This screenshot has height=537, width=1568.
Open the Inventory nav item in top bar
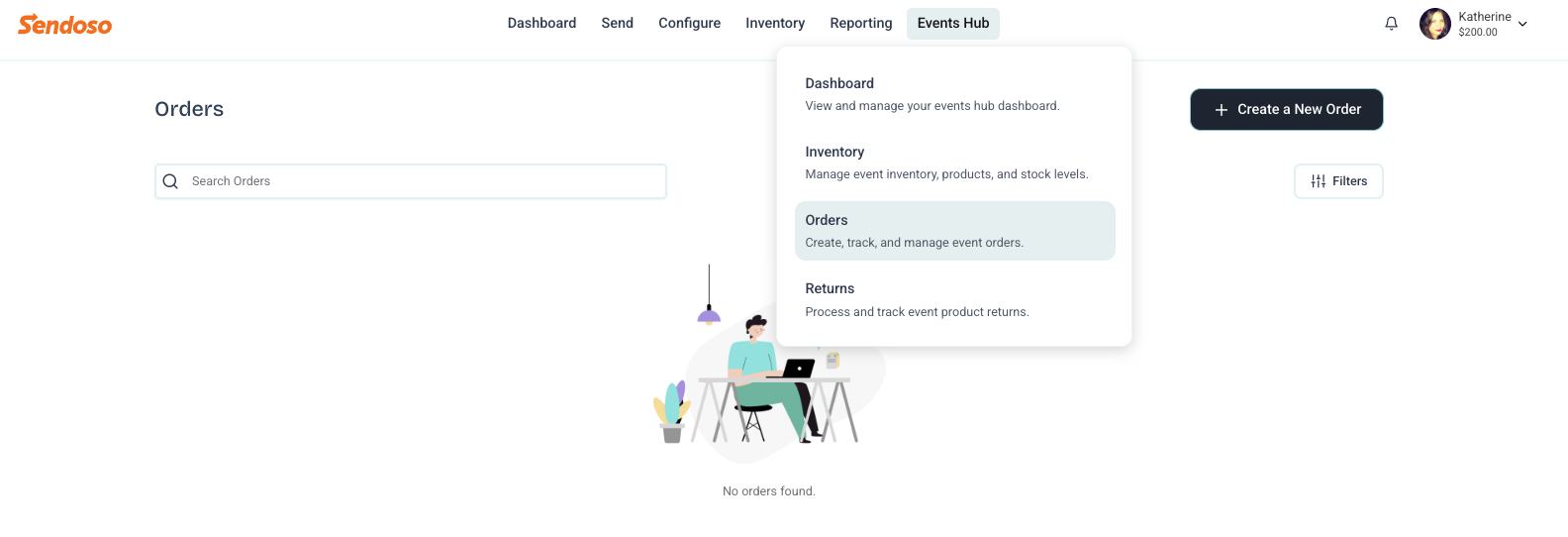click(x=774, y=23)
